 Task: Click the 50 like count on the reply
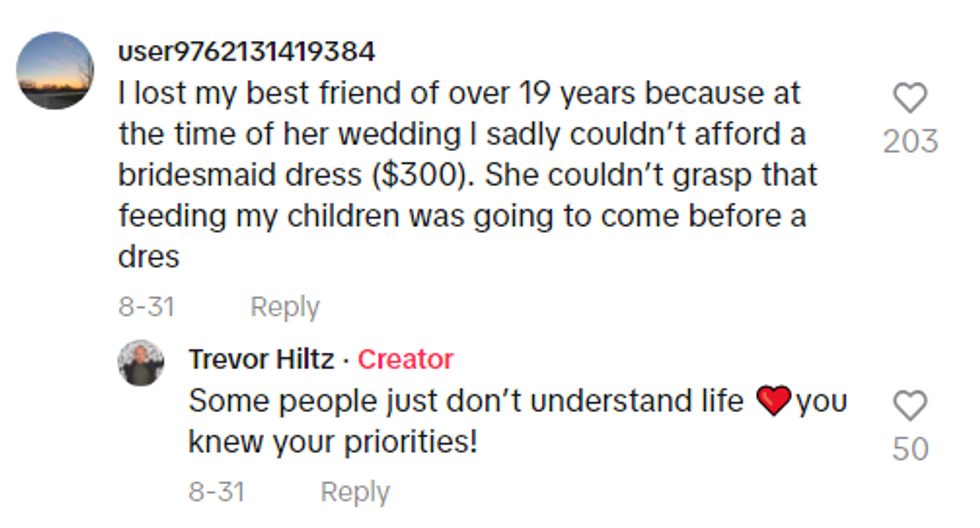tap(910, 449)
